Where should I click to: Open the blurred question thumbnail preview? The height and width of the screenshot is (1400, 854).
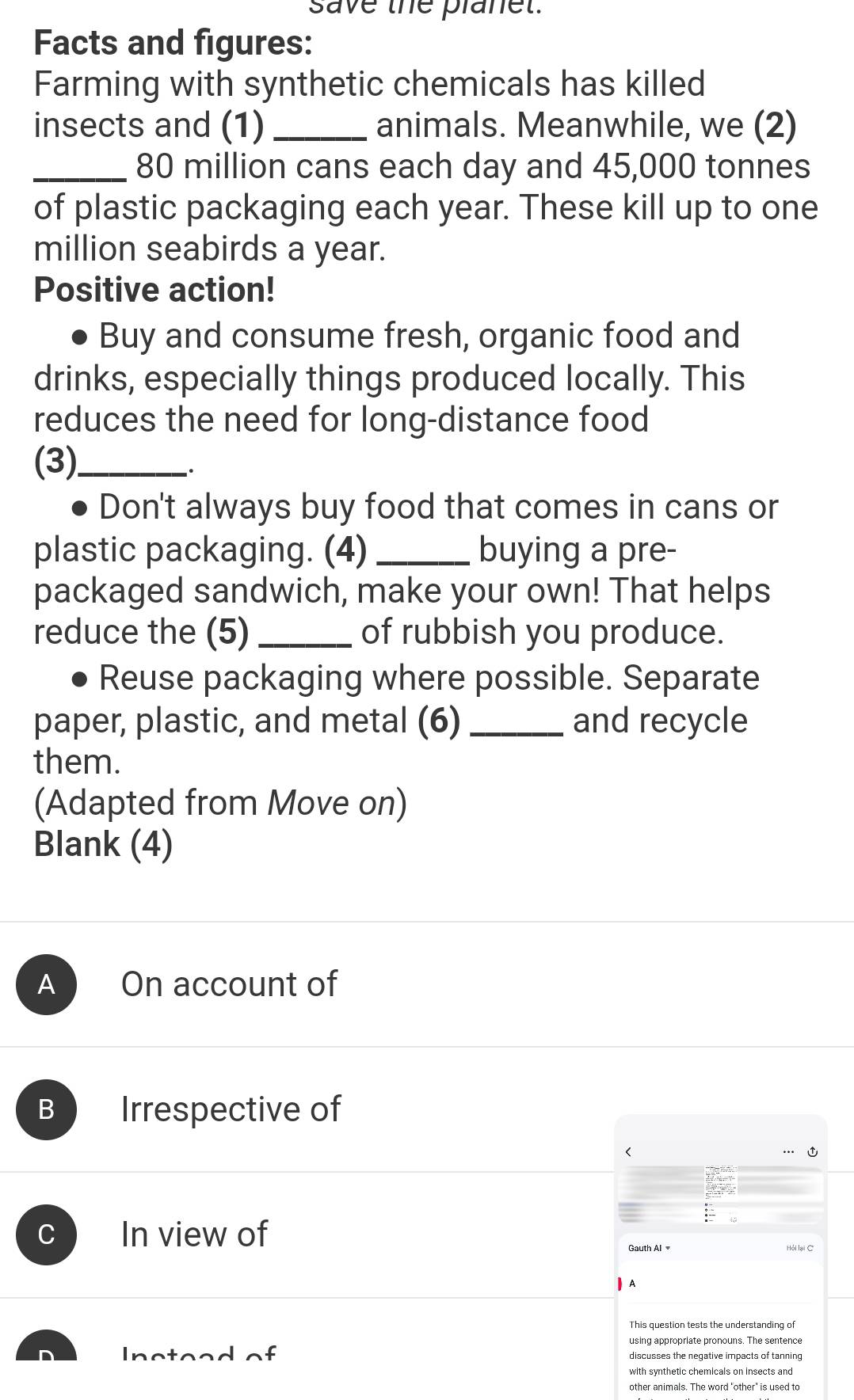coord(721,1194)
